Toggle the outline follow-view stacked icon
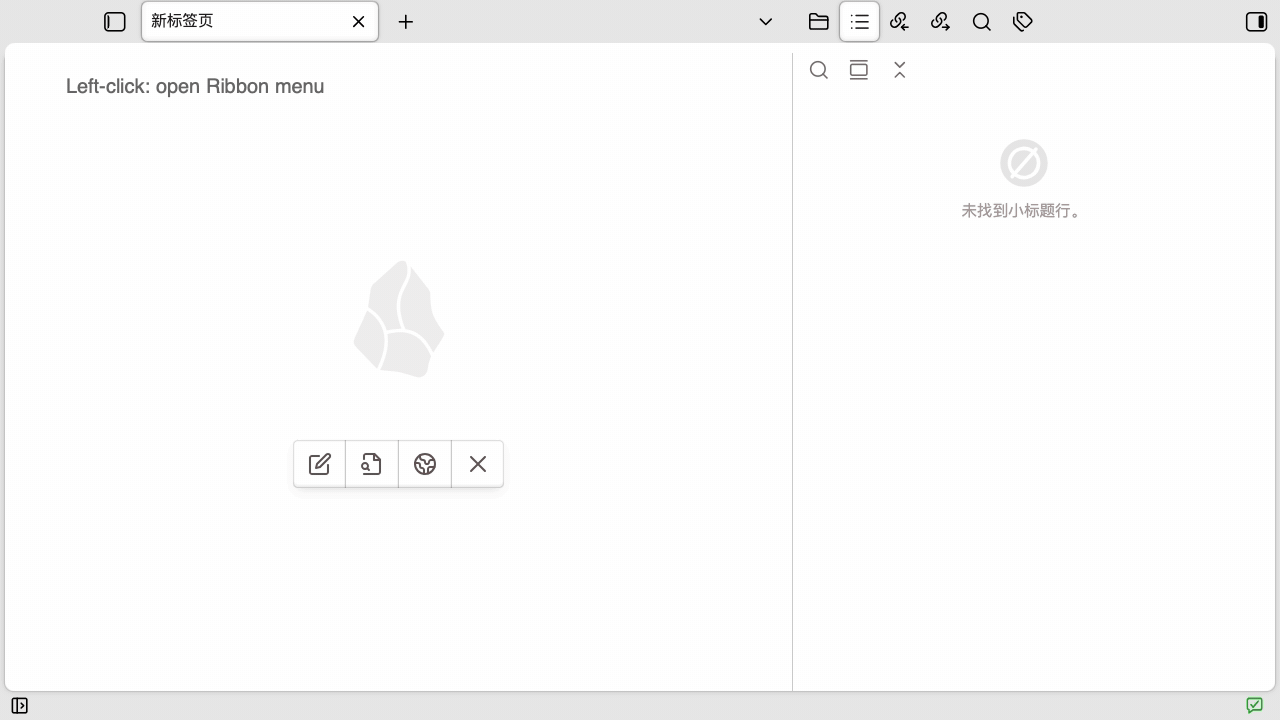Screen dimensions: 1280x720 859,70
